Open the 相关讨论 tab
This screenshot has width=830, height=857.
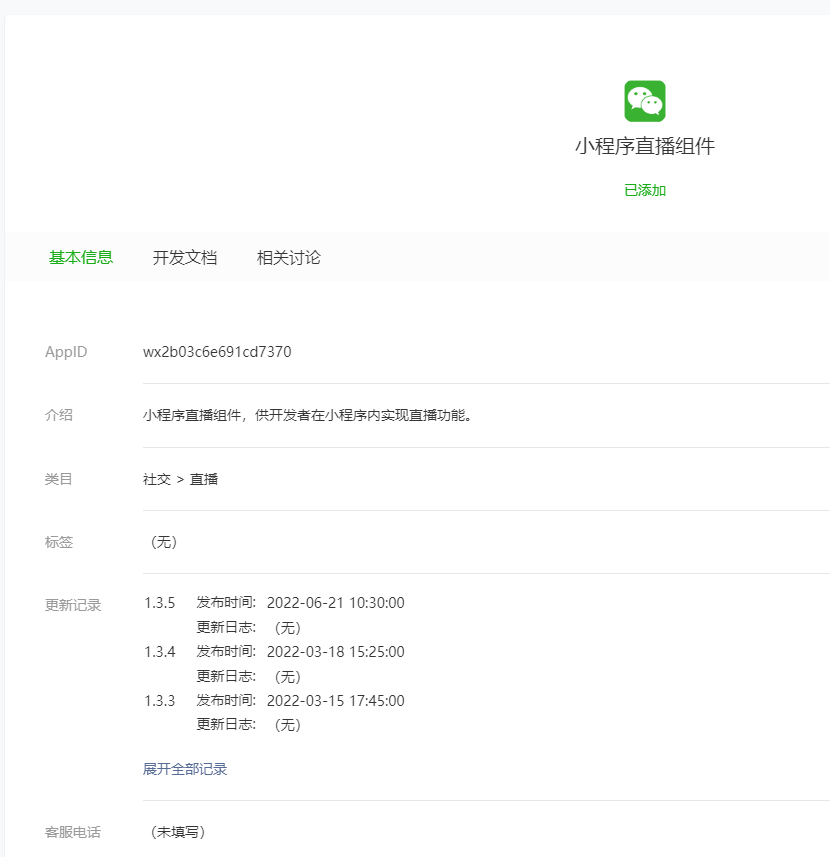pyautogui.click(x=289, y=257)
